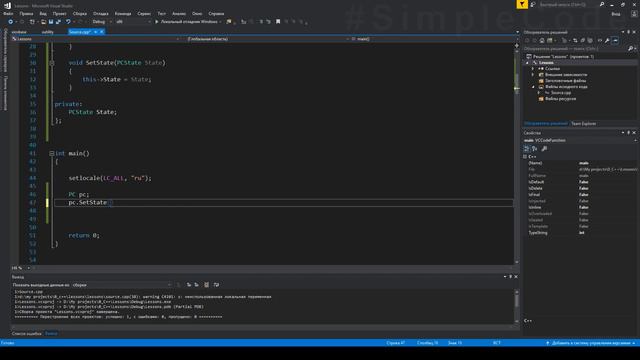This screenshot has width=640, height=360.
Task: Open the Тест menu
Action: click(x=162, y=13)
